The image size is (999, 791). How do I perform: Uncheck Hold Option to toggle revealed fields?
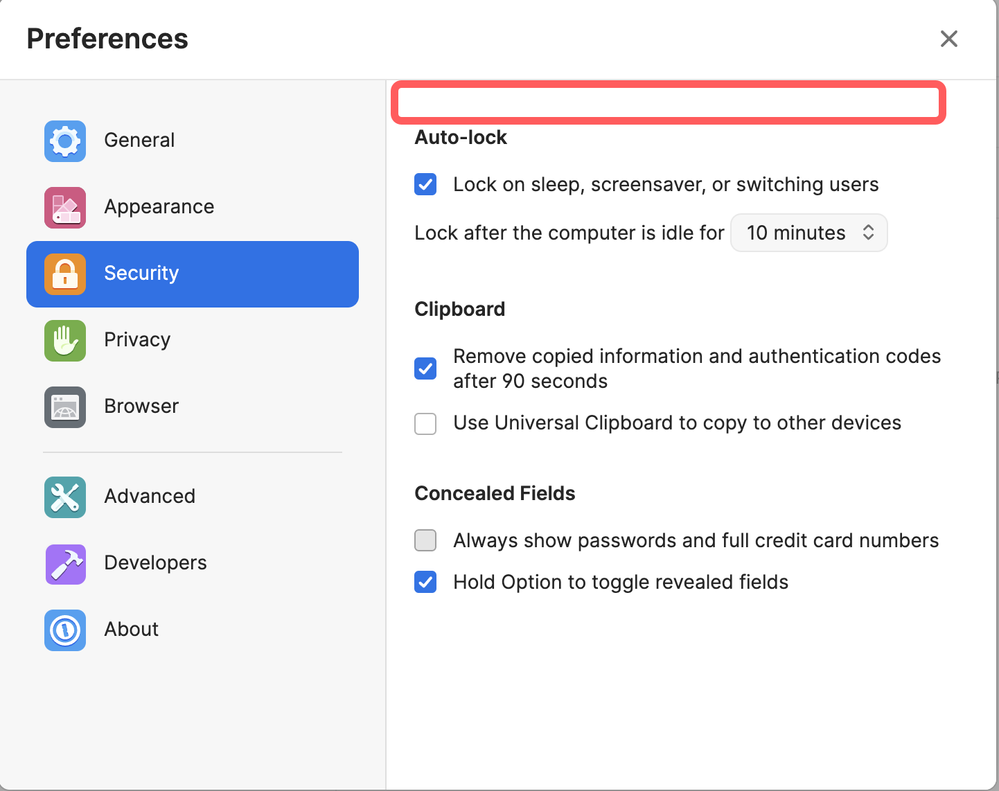click(x=426, y=583)
